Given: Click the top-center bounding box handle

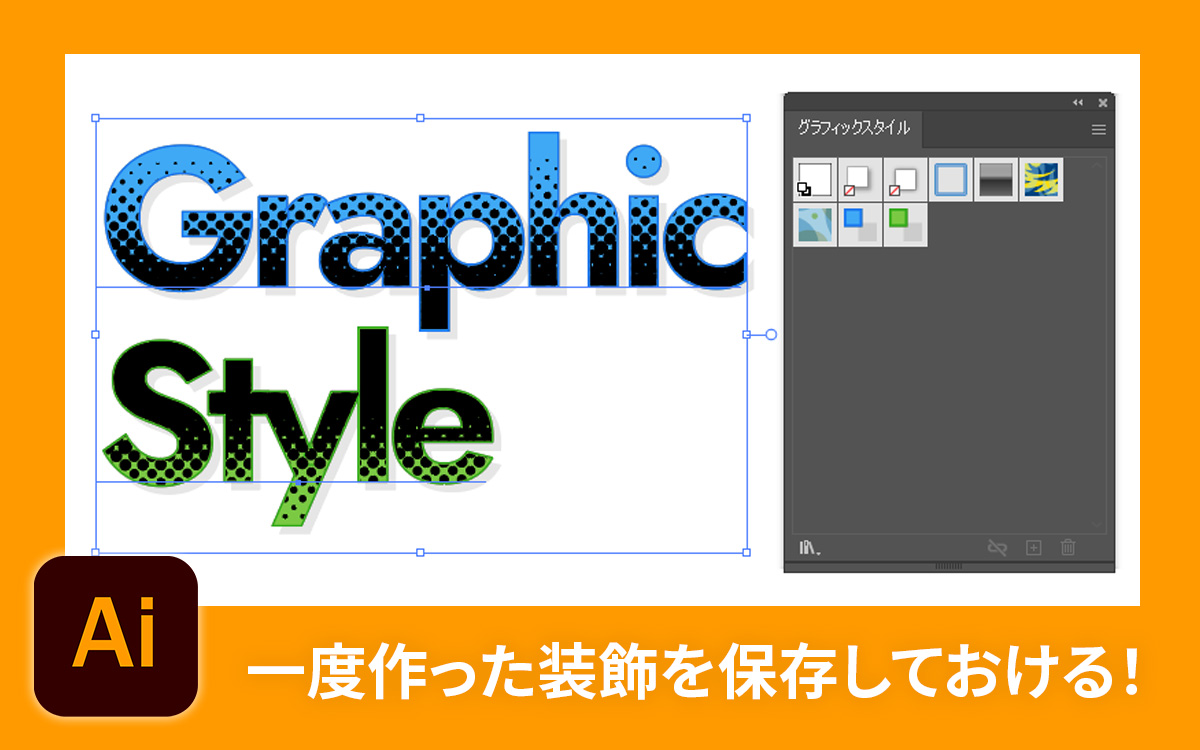Looking at the screenshot, I should tap(420, 118).
